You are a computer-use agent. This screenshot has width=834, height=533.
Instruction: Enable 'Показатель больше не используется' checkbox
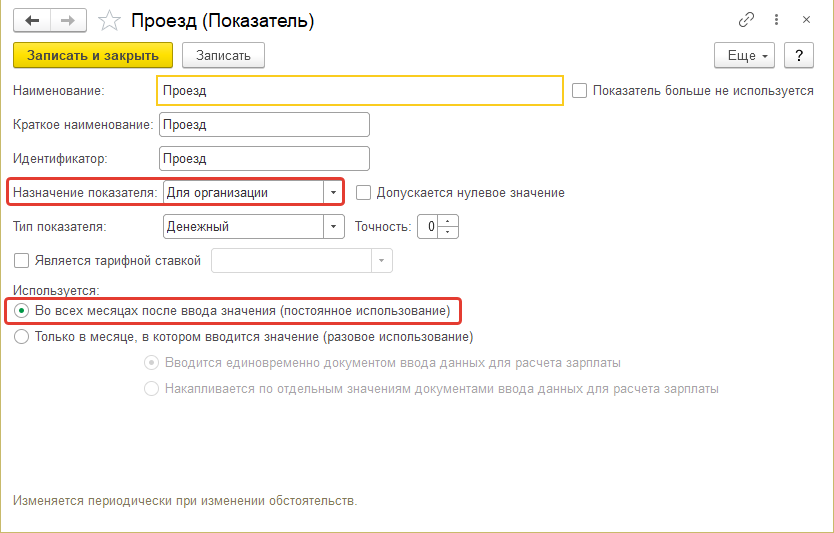point(579,90)
